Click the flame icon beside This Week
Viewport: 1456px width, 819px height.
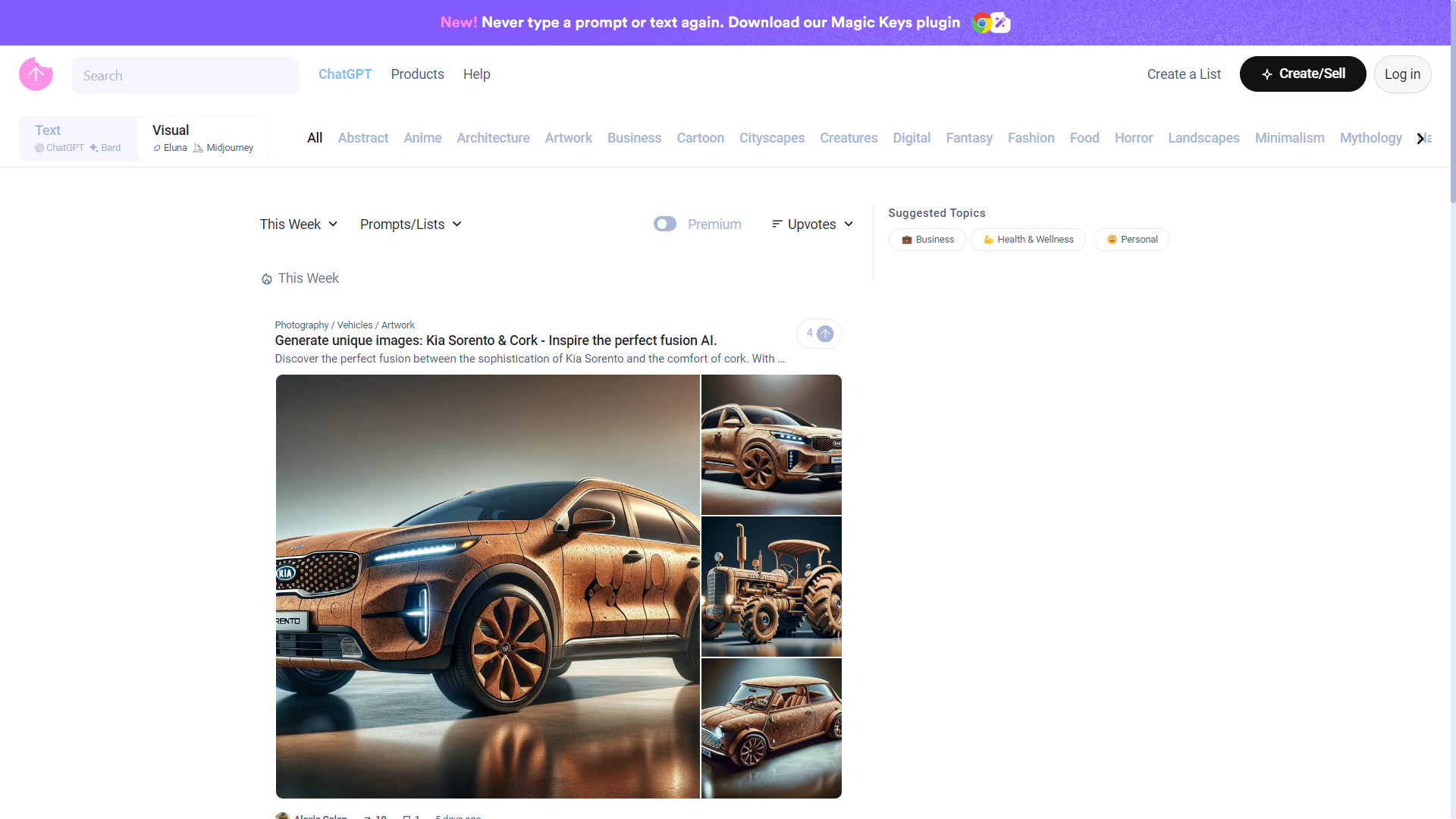click(267, 279)
